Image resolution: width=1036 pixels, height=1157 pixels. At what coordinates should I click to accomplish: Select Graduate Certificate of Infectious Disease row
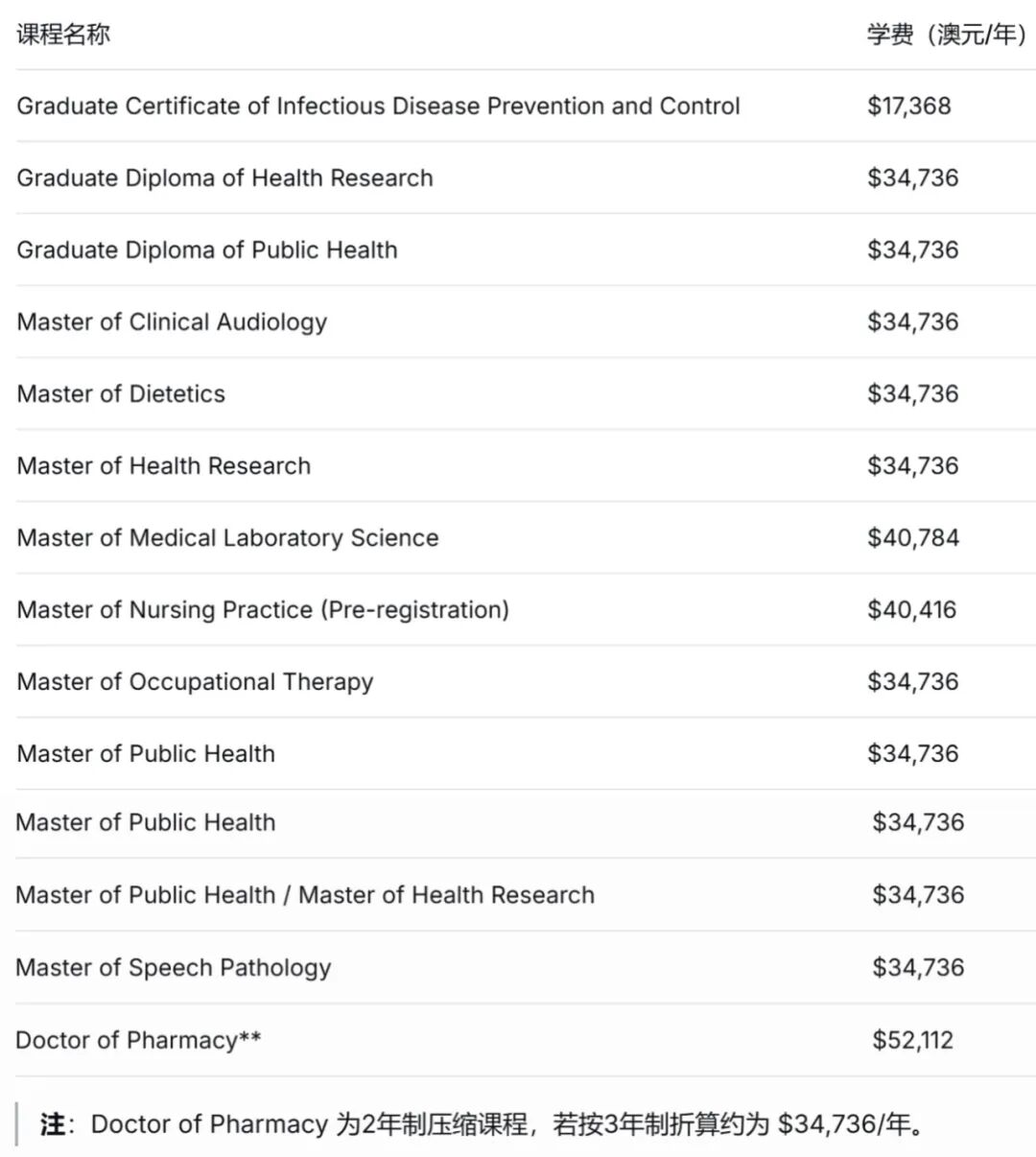pyautogui.click(x=378, y=106)
